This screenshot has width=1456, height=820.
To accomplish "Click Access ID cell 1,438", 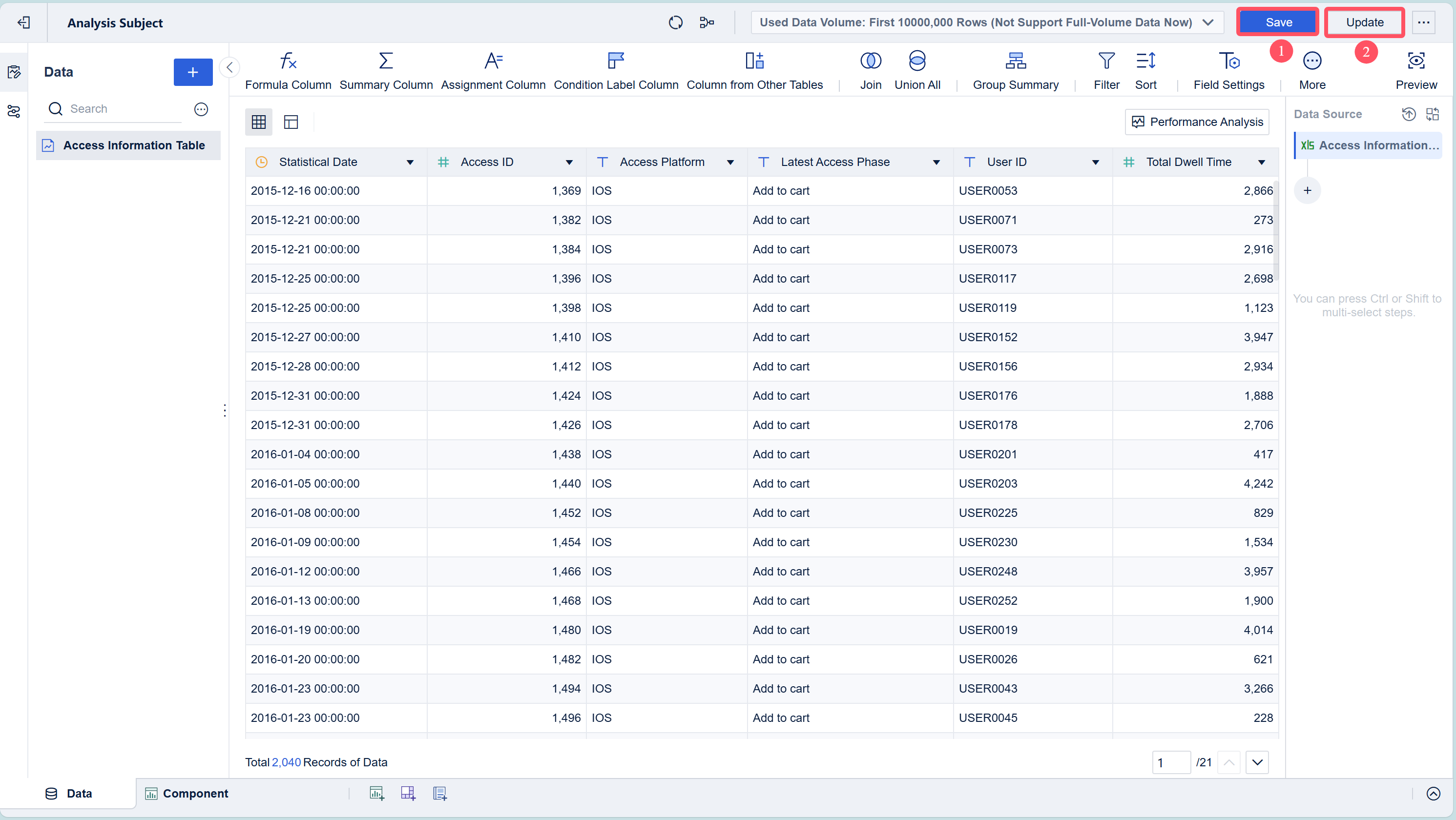I will pos(506,454).
